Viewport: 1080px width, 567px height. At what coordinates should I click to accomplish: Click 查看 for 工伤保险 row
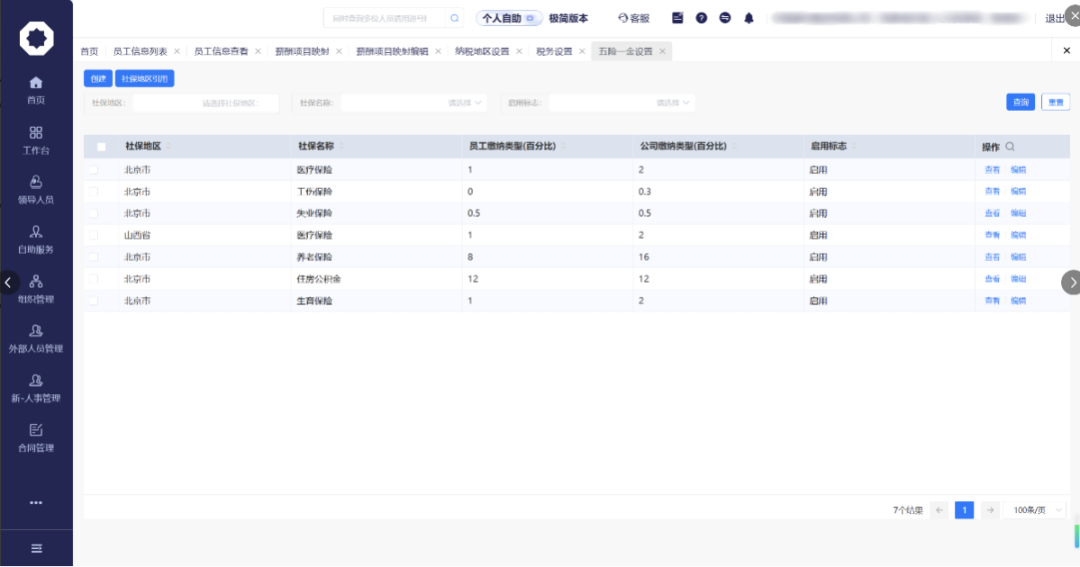(992, 192)
